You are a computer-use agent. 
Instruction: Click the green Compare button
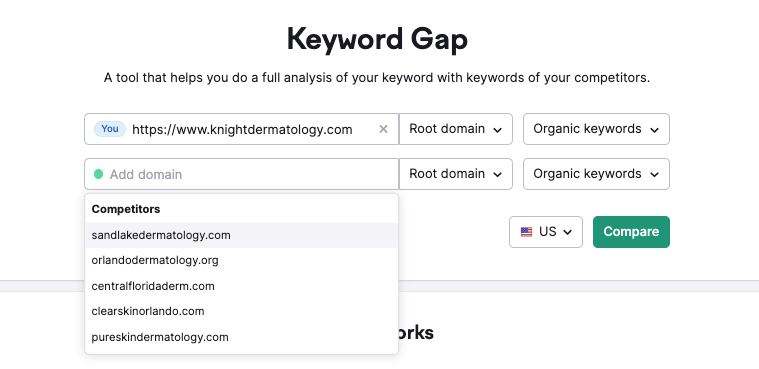[631, 232]
